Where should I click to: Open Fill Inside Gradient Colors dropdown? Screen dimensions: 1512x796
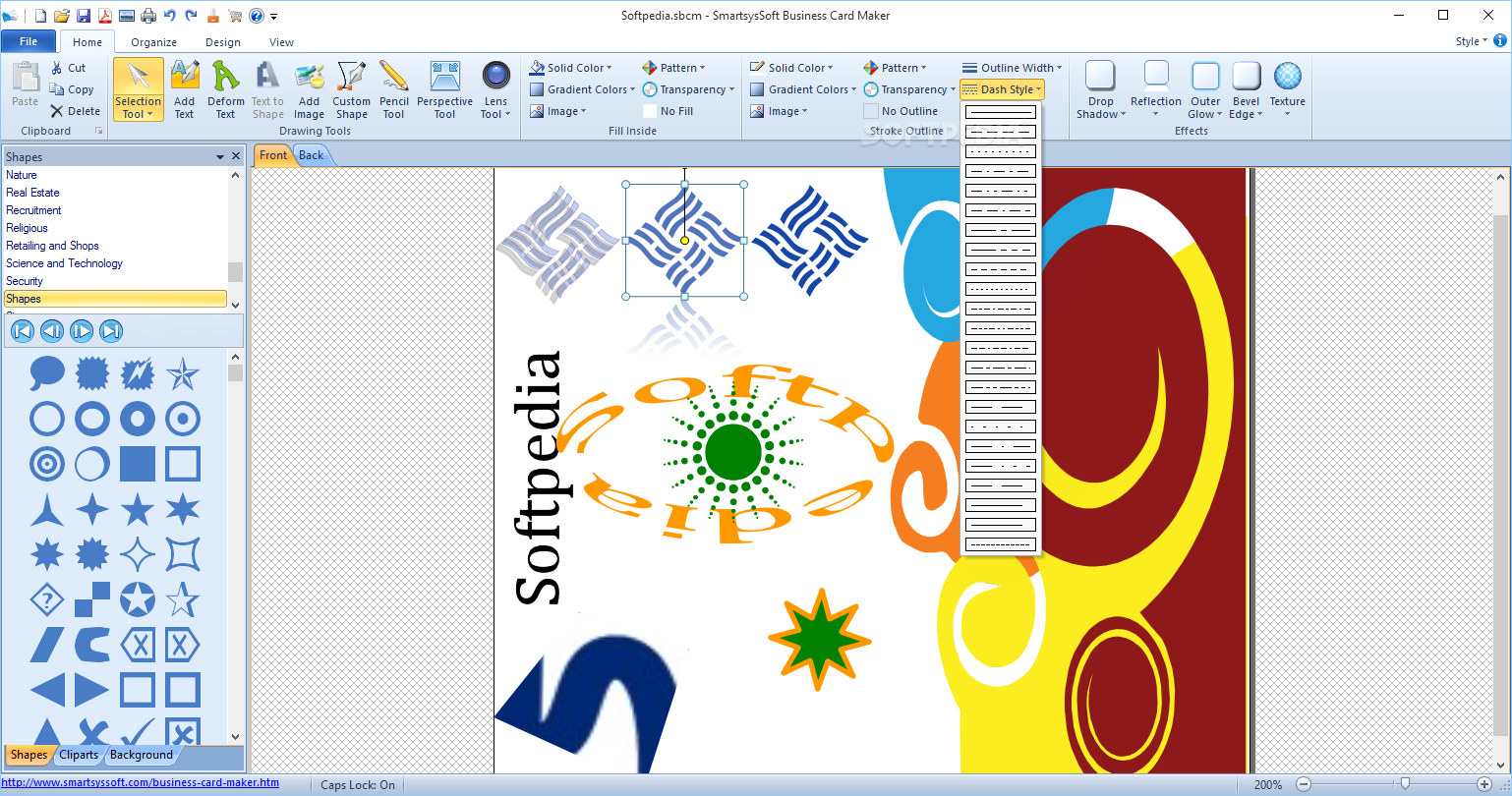582,89
